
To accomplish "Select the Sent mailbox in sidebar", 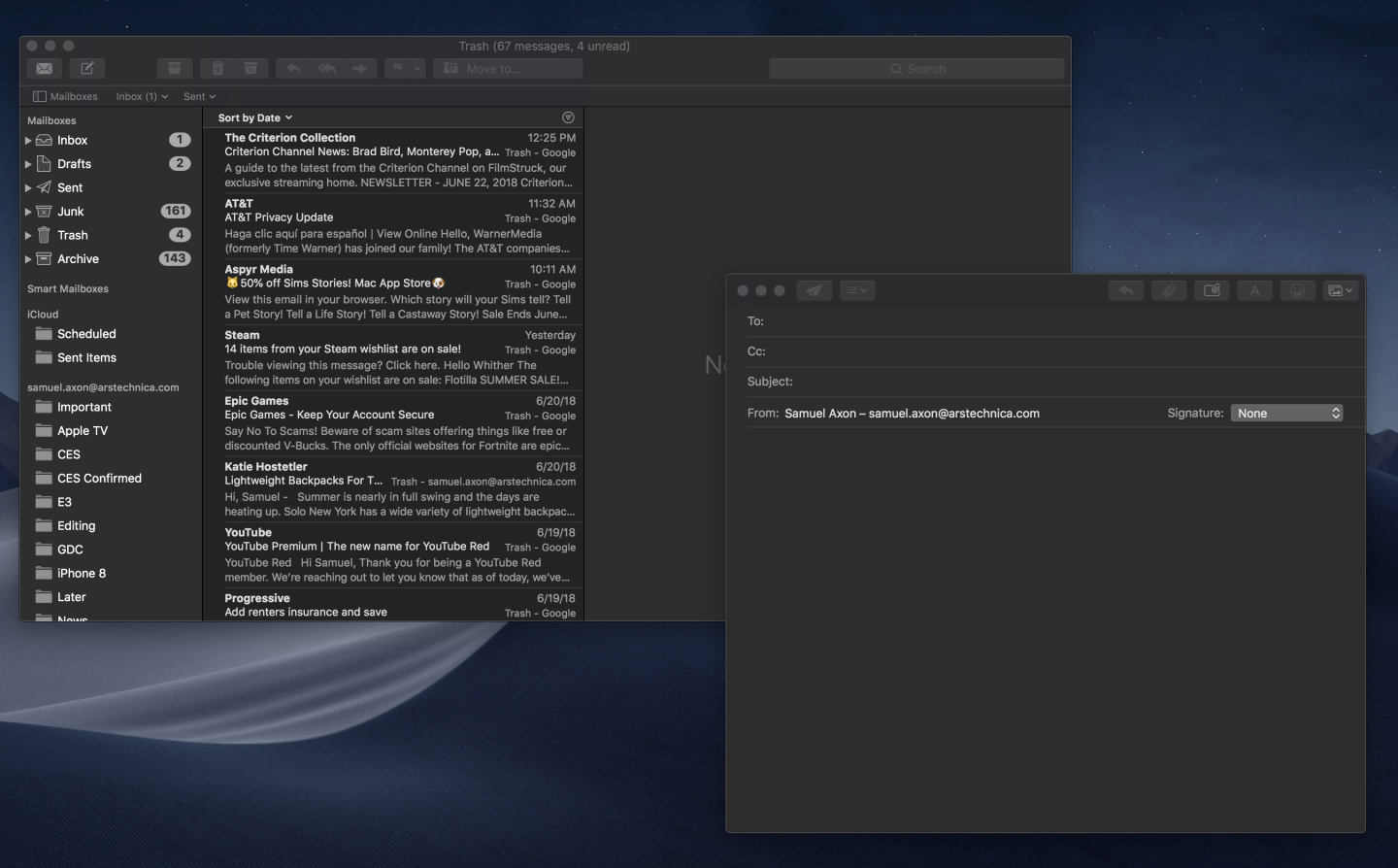I will (109, 187).
